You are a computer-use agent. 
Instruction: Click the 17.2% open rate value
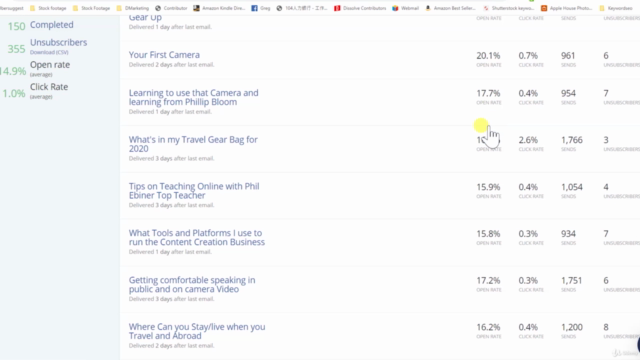coord(488,280)
